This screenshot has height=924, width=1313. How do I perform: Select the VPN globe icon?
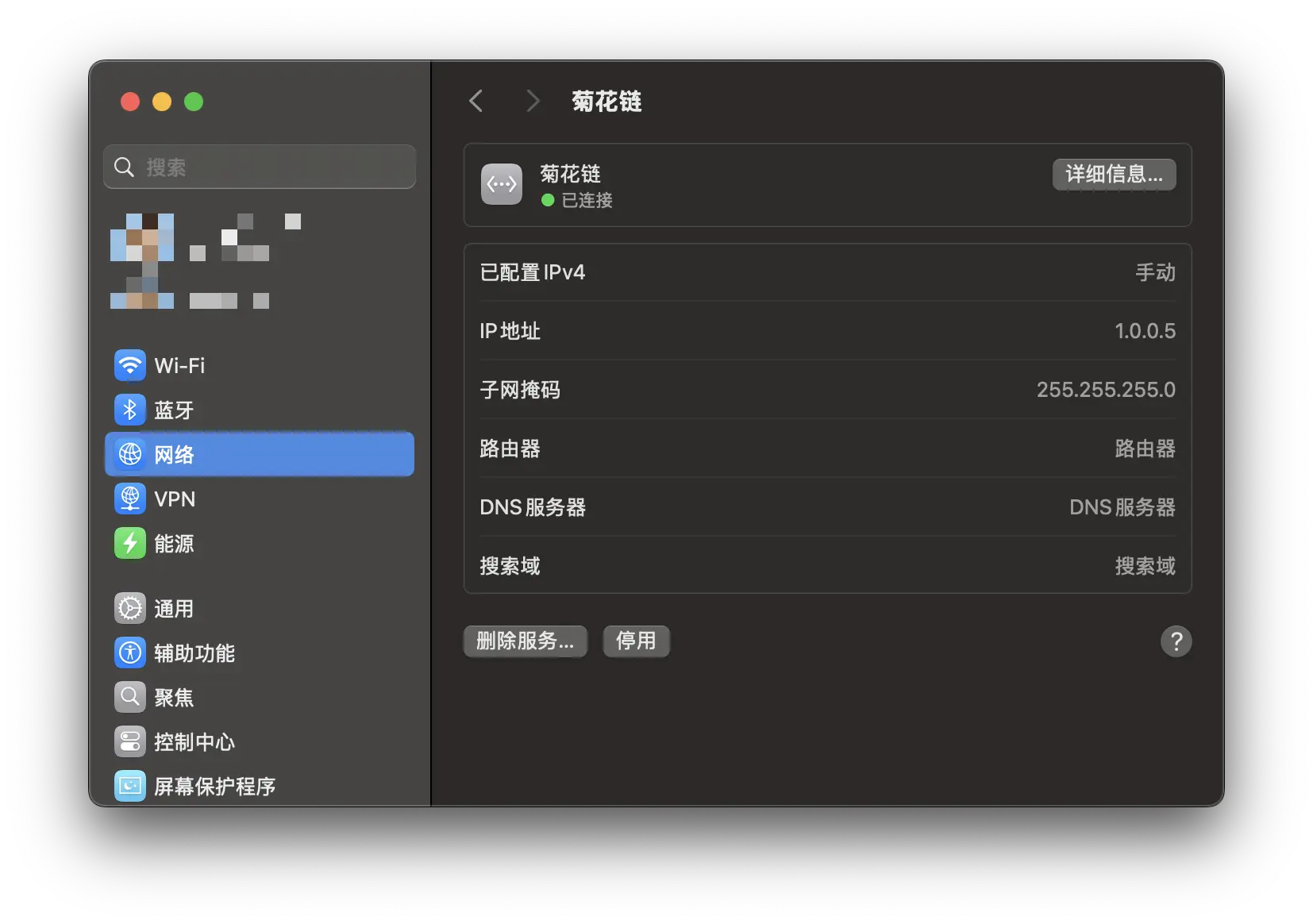click(130, 499)
